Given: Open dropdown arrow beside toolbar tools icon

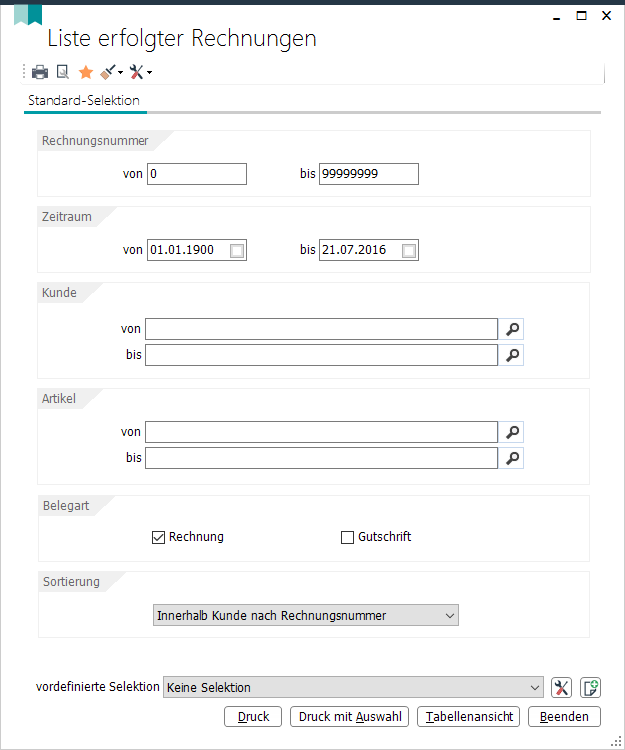Looking at the screenshot, I should coord(149,73).
